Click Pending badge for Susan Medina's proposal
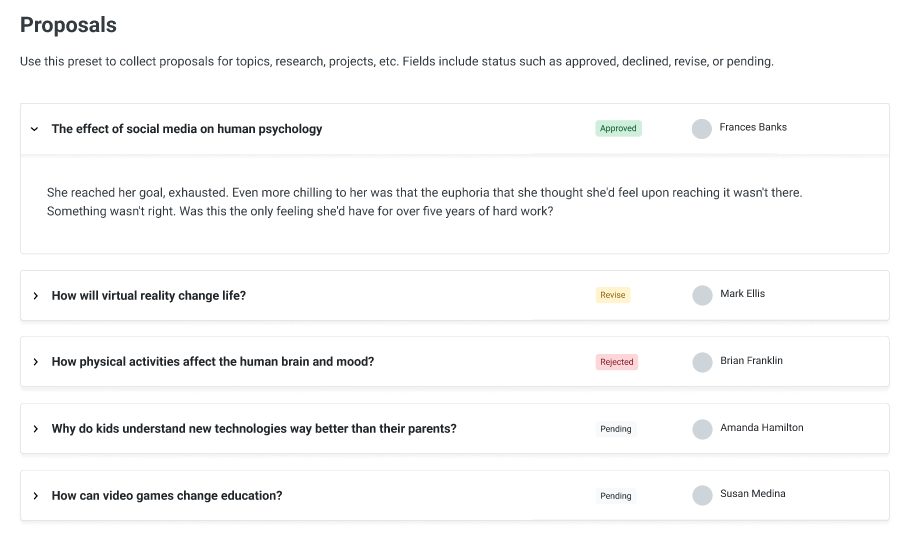The height and width of the screenshot is (546, 919). (x=615, y=496)
